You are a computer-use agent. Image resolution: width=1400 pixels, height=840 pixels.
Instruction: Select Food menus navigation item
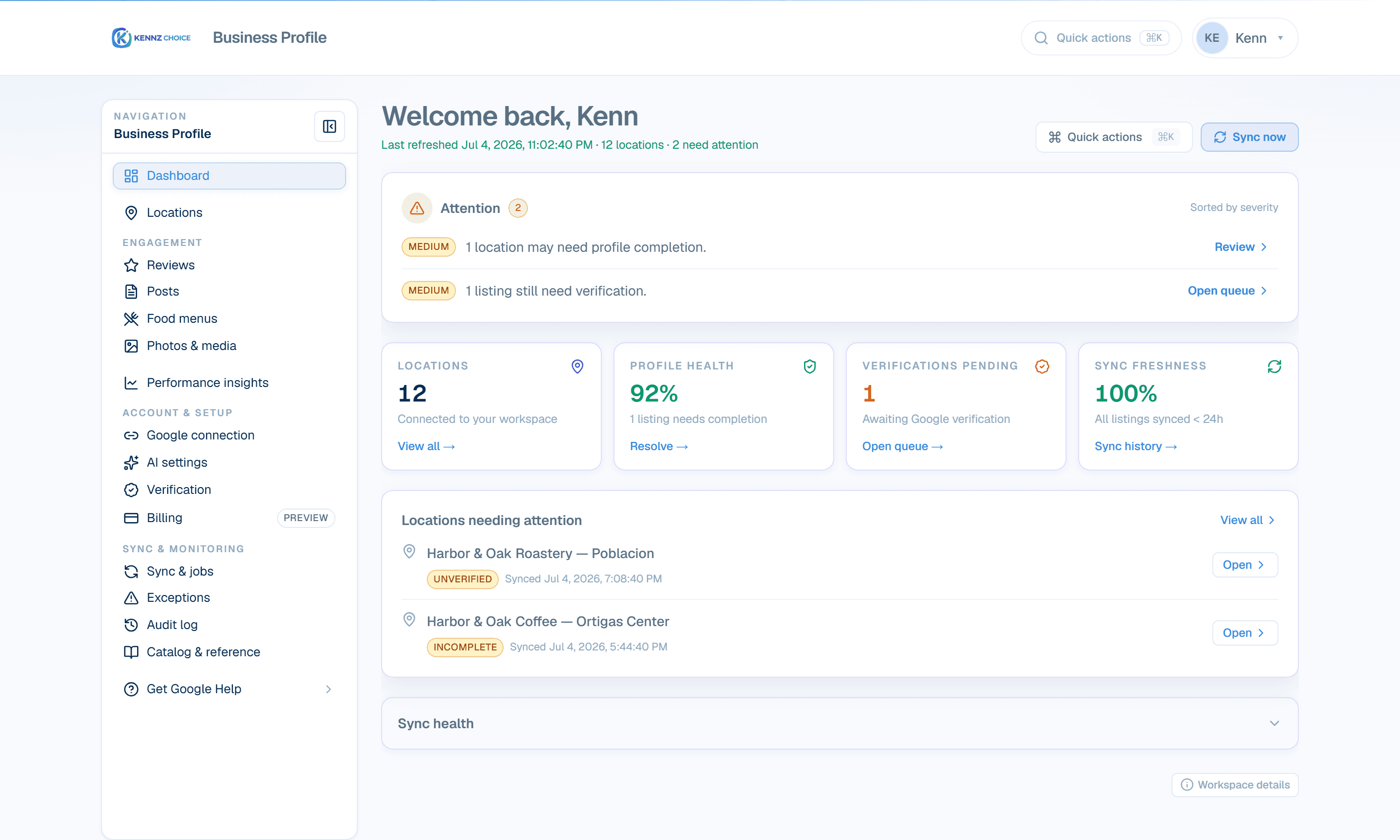click(x=229, y=319)
